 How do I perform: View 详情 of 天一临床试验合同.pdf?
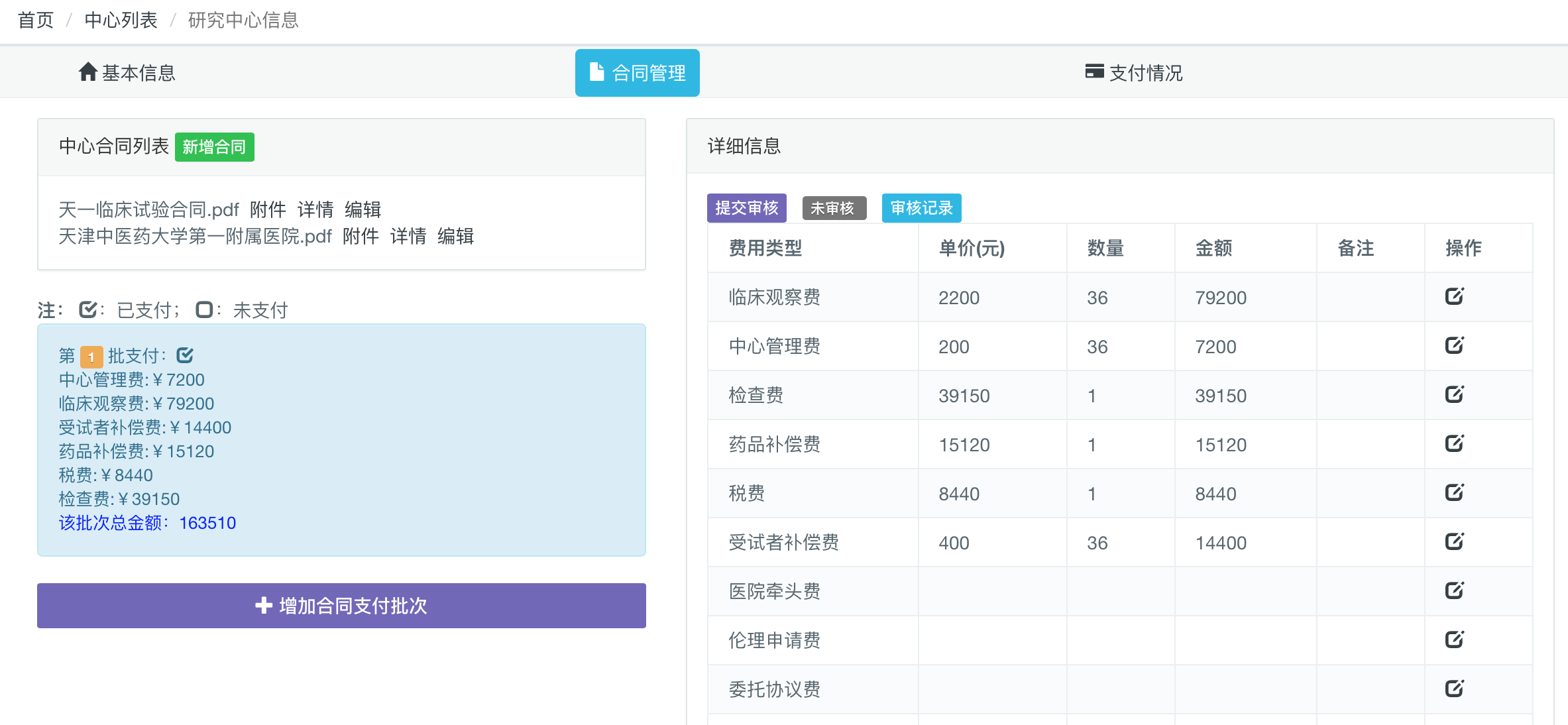[x=315, y=209]
